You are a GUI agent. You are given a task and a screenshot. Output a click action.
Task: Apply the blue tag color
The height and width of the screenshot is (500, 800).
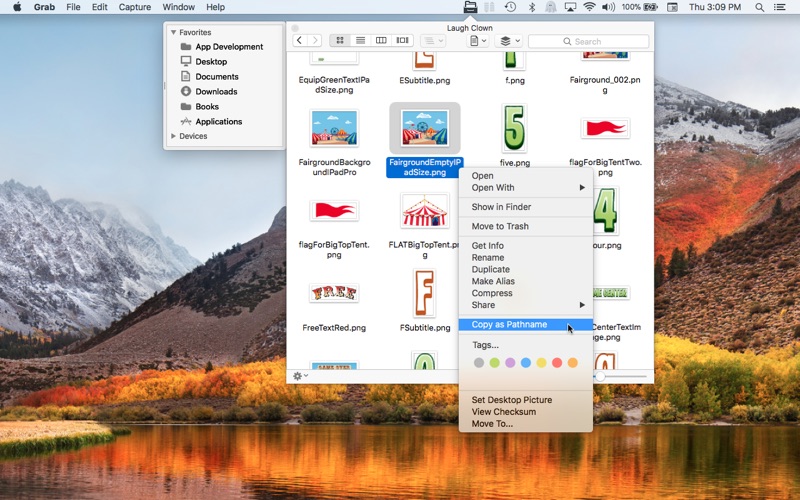pos(526,363)
